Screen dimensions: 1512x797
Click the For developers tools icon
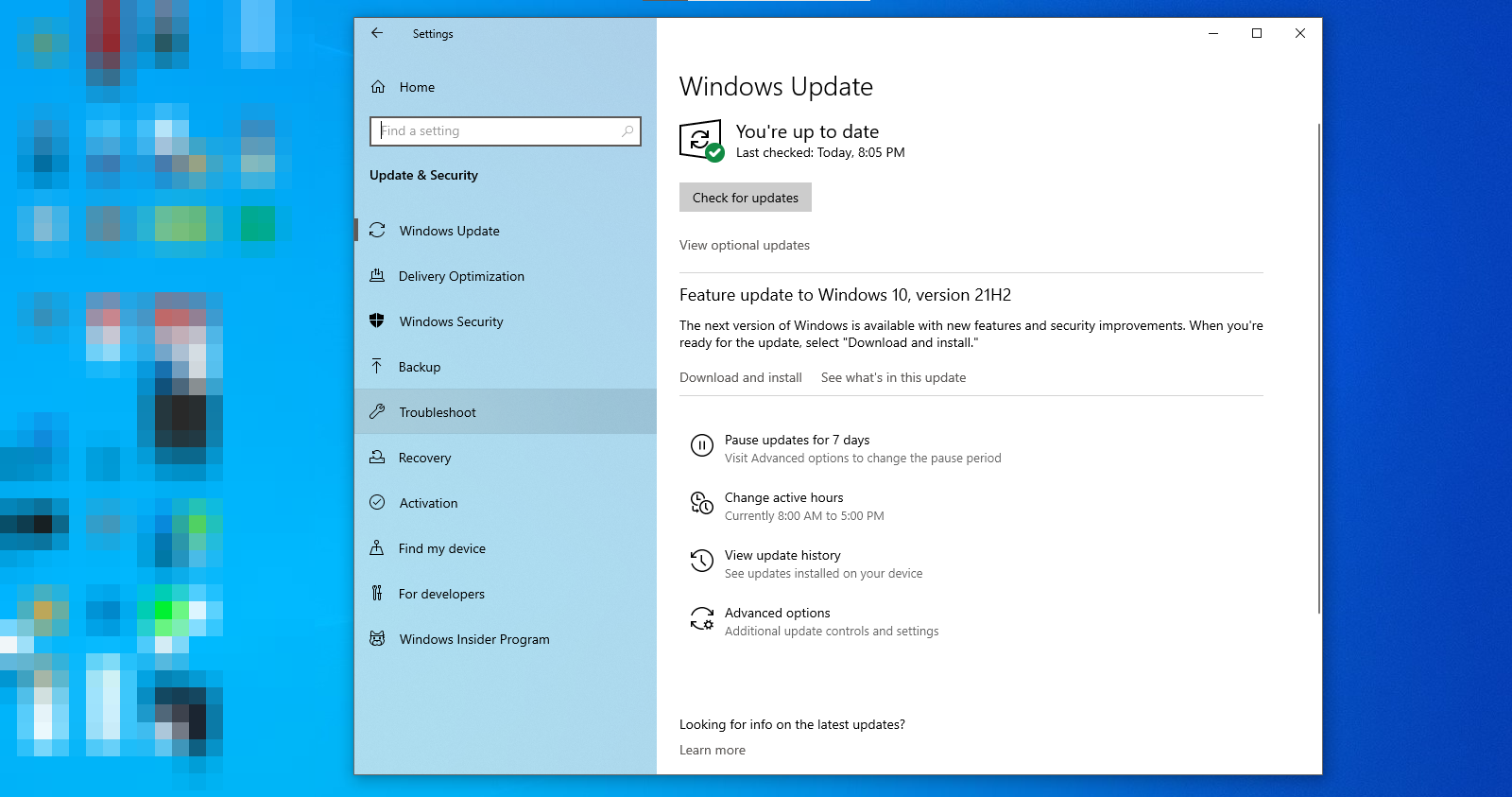377,593
